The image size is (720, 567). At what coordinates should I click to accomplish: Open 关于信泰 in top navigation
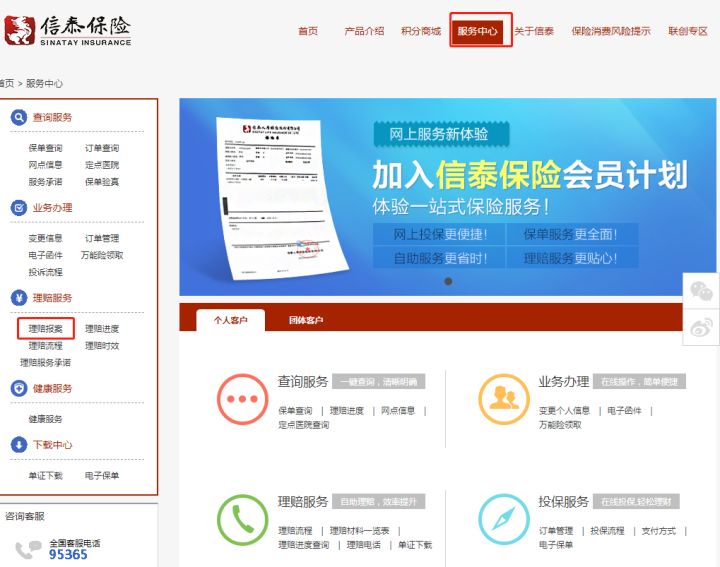(534, 31)
